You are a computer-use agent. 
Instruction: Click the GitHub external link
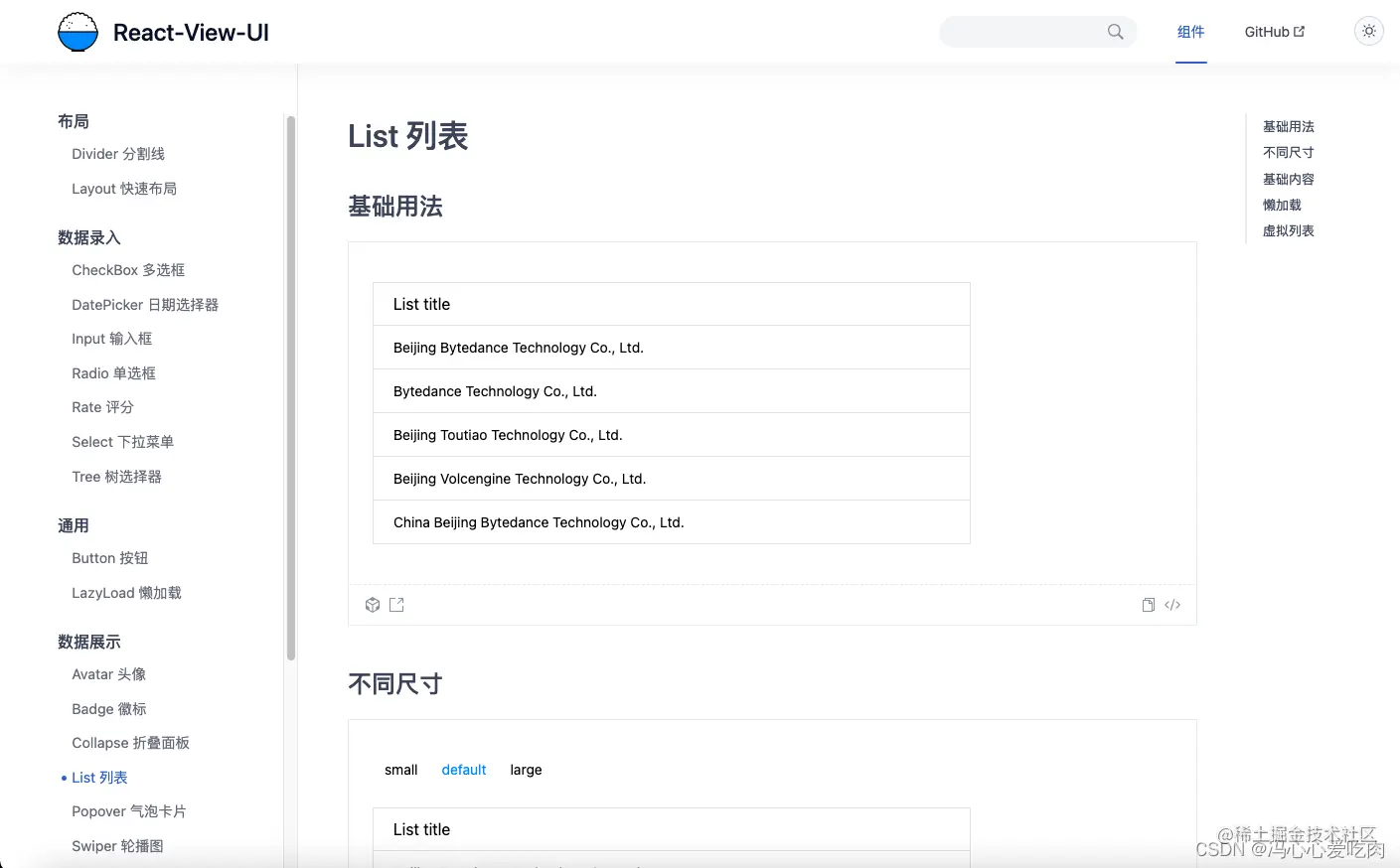1275,32
